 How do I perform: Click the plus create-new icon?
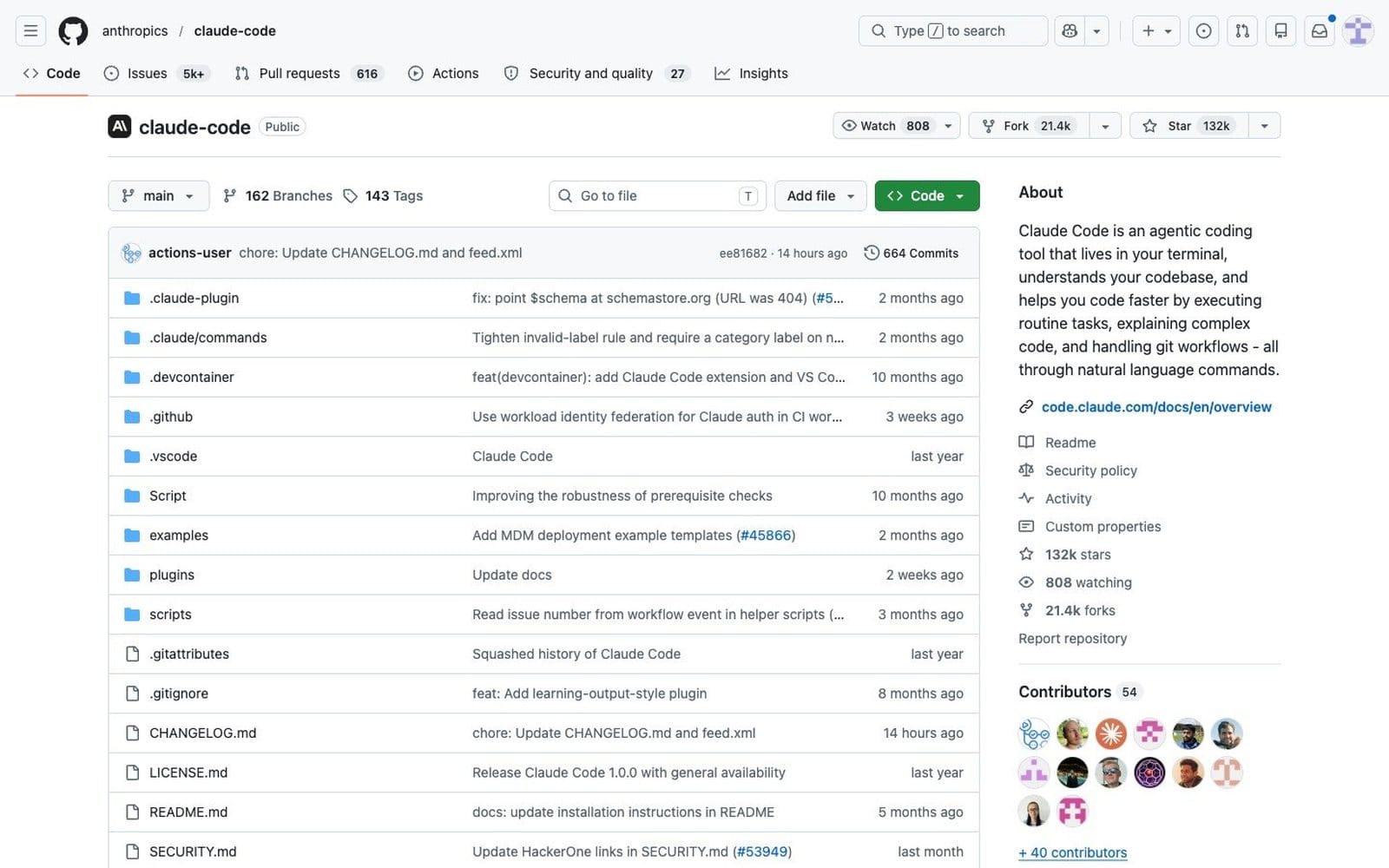pos(1148,31)
